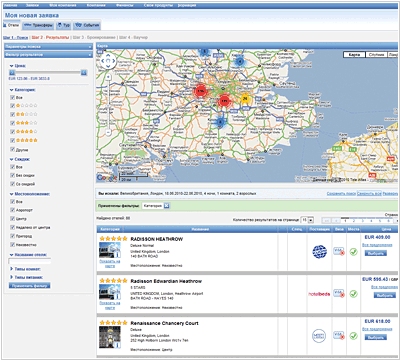This screenshot has height=360, width=400.
Task: Click the blue cluster marker south of London
Action: tap(220, 122)
